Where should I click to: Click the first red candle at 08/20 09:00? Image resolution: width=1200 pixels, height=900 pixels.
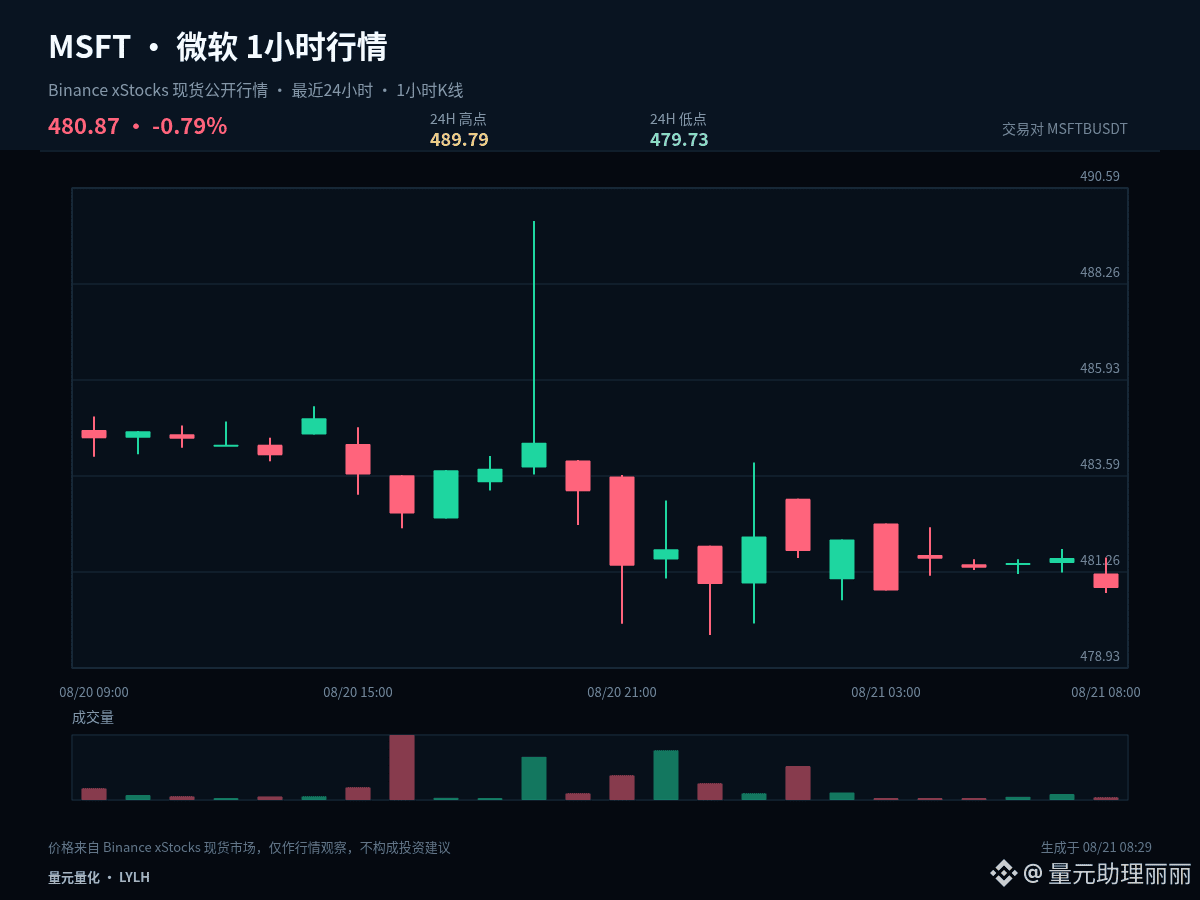click(94, 434)
